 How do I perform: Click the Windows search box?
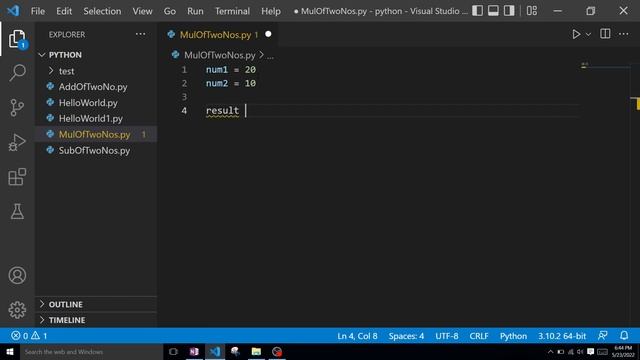coord(91,352)
